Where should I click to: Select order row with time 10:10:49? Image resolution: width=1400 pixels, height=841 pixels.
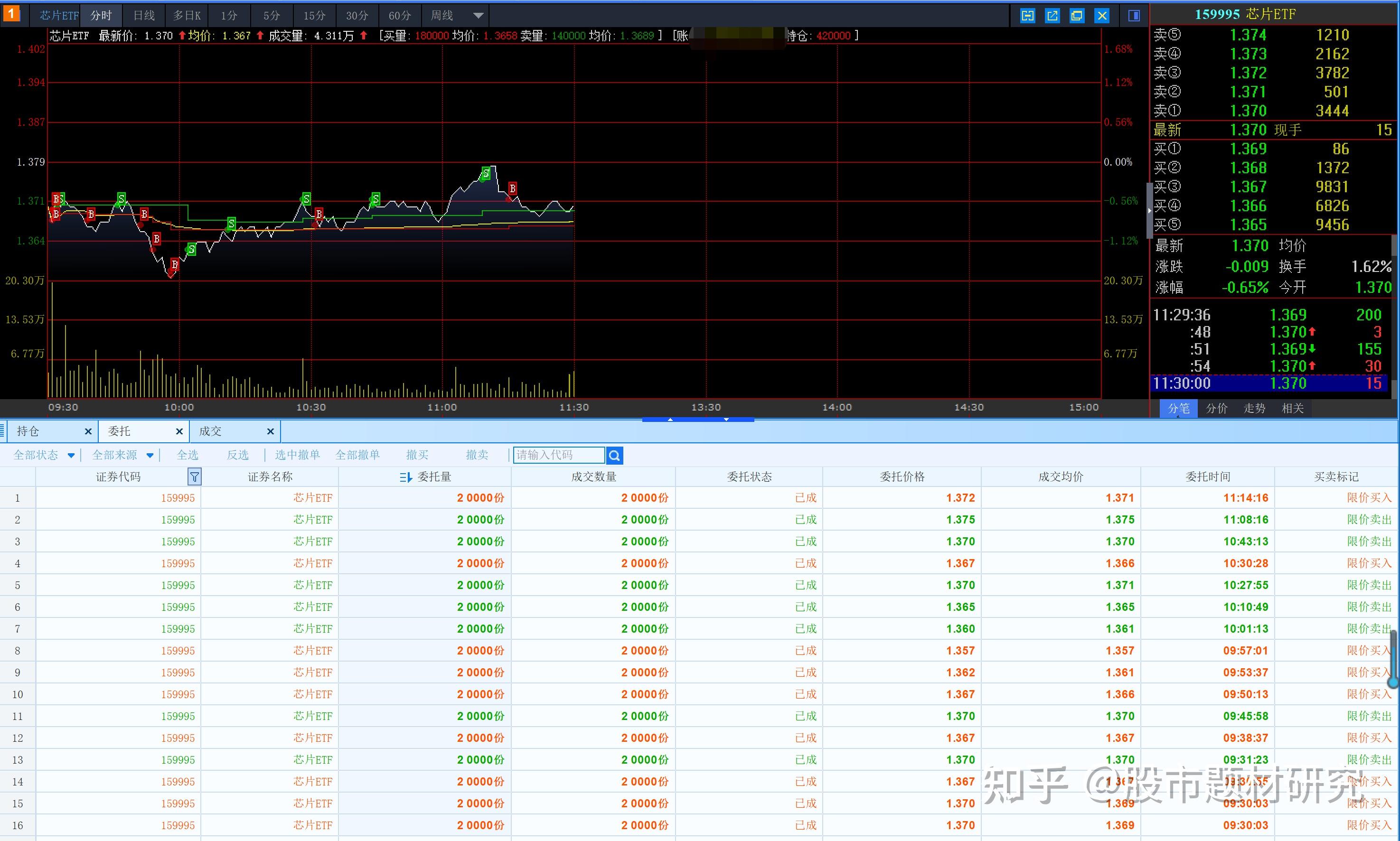(x=698, y=607)
